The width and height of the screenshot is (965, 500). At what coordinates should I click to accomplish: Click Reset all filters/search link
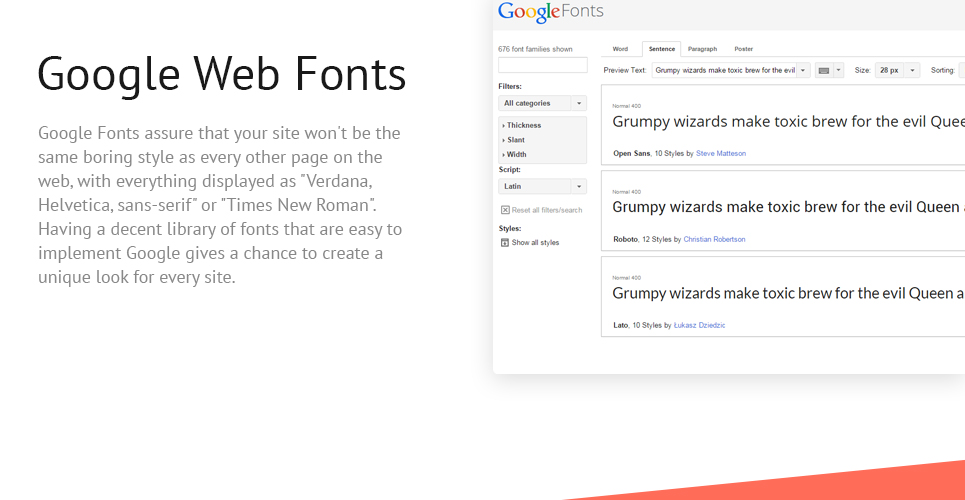(x=547, y=210)
